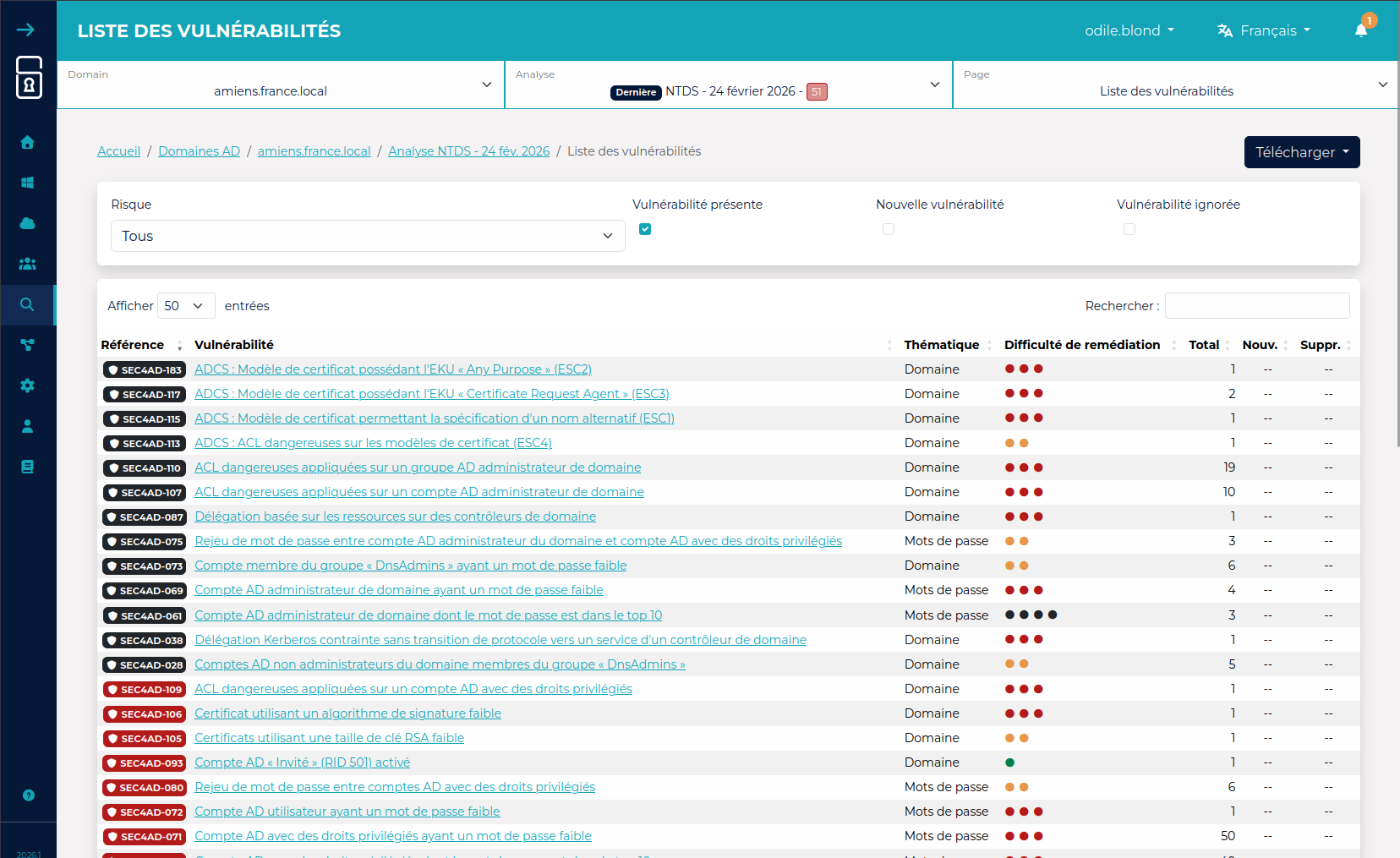Open the settings gear sidebar icon
The height and width of the screenshot is (858, 1400).
(27, 385)
